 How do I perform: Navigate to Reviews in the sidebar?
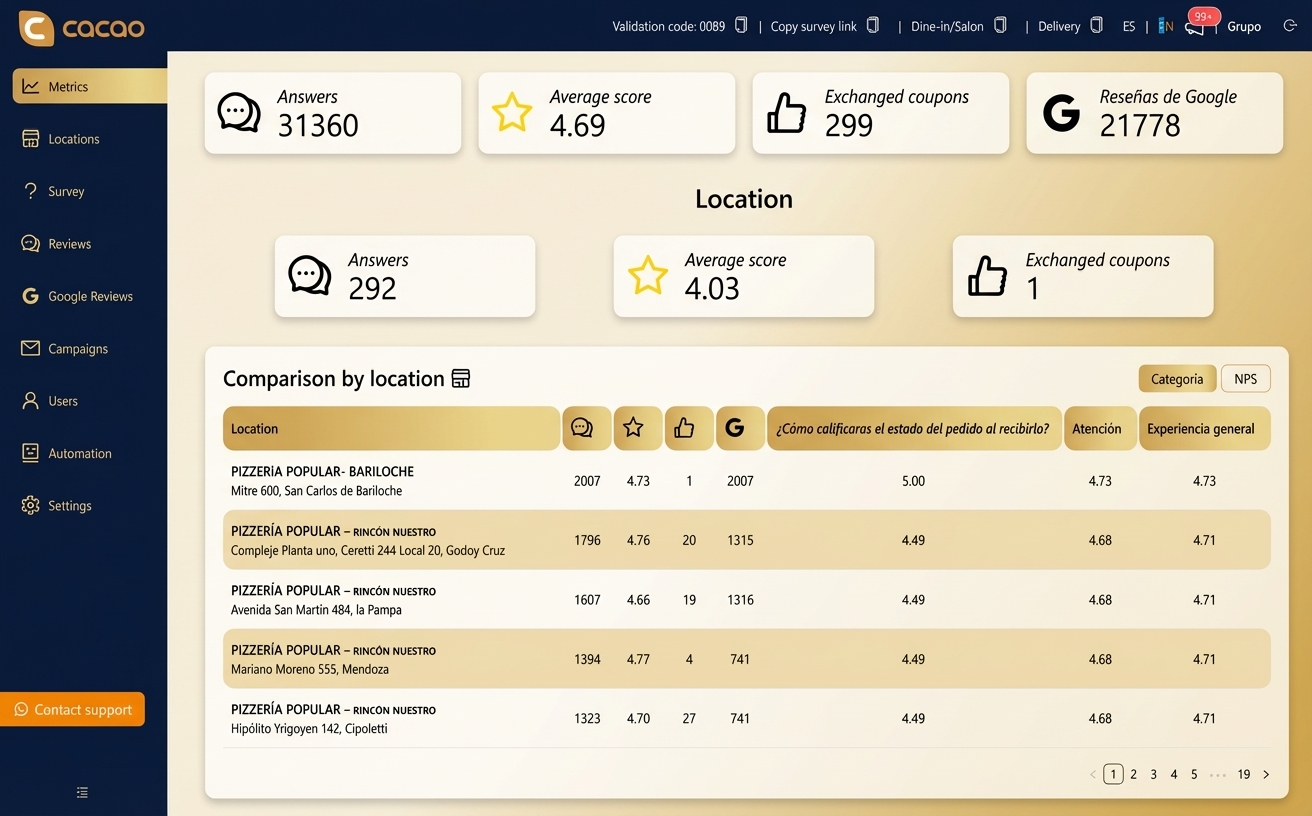pyautogui.click(x=72, y=243)
